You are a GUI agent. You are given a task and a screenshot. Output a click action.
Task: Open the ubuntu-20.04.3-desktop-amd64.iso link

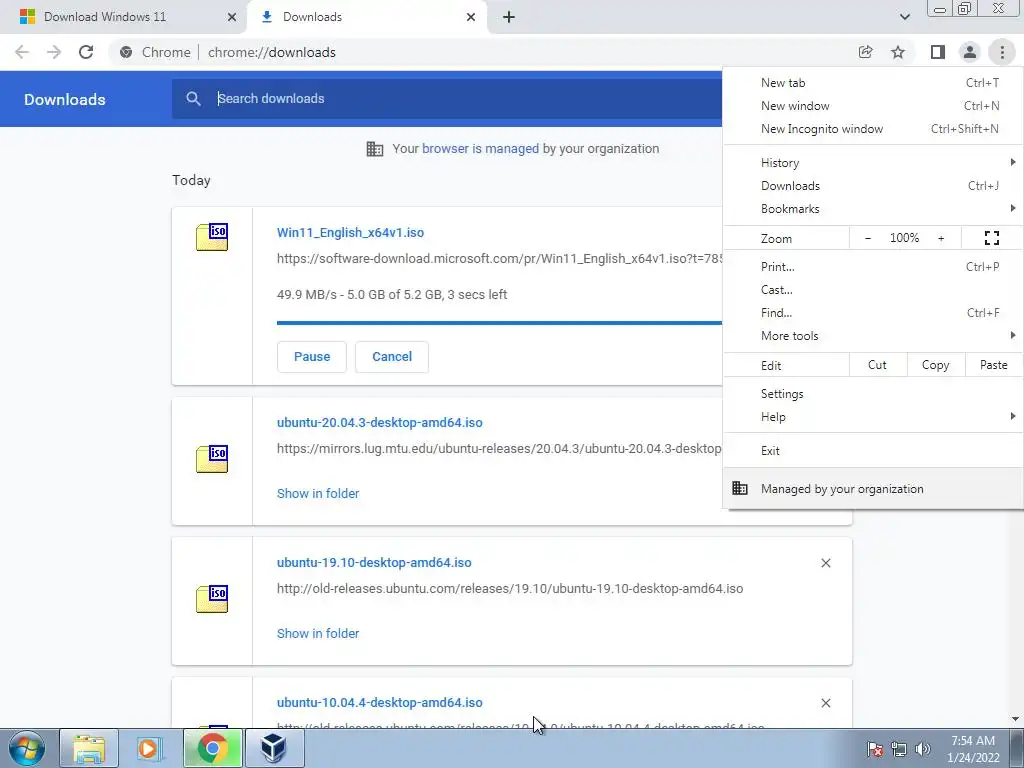click(x=379, y=423)
